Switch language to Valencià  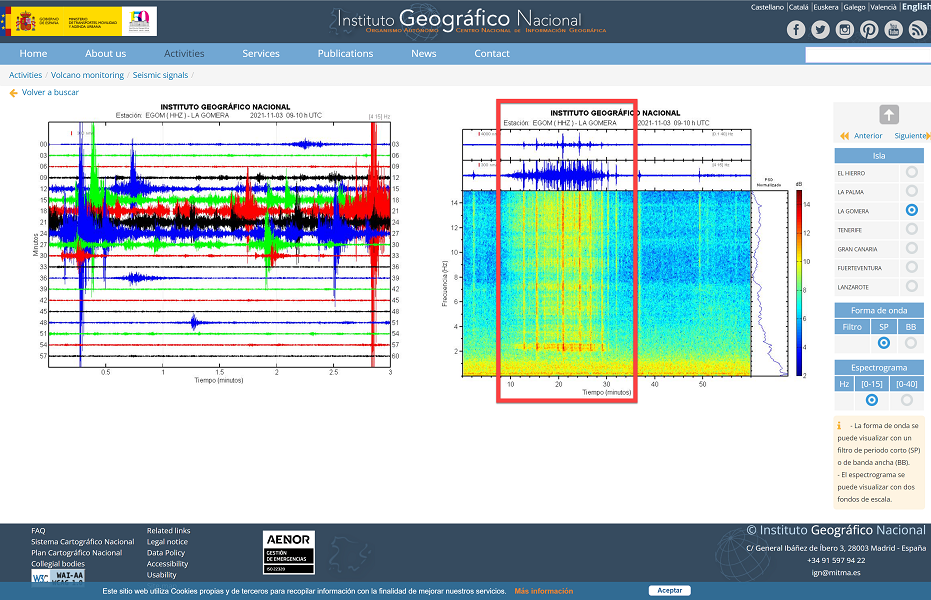884,7
